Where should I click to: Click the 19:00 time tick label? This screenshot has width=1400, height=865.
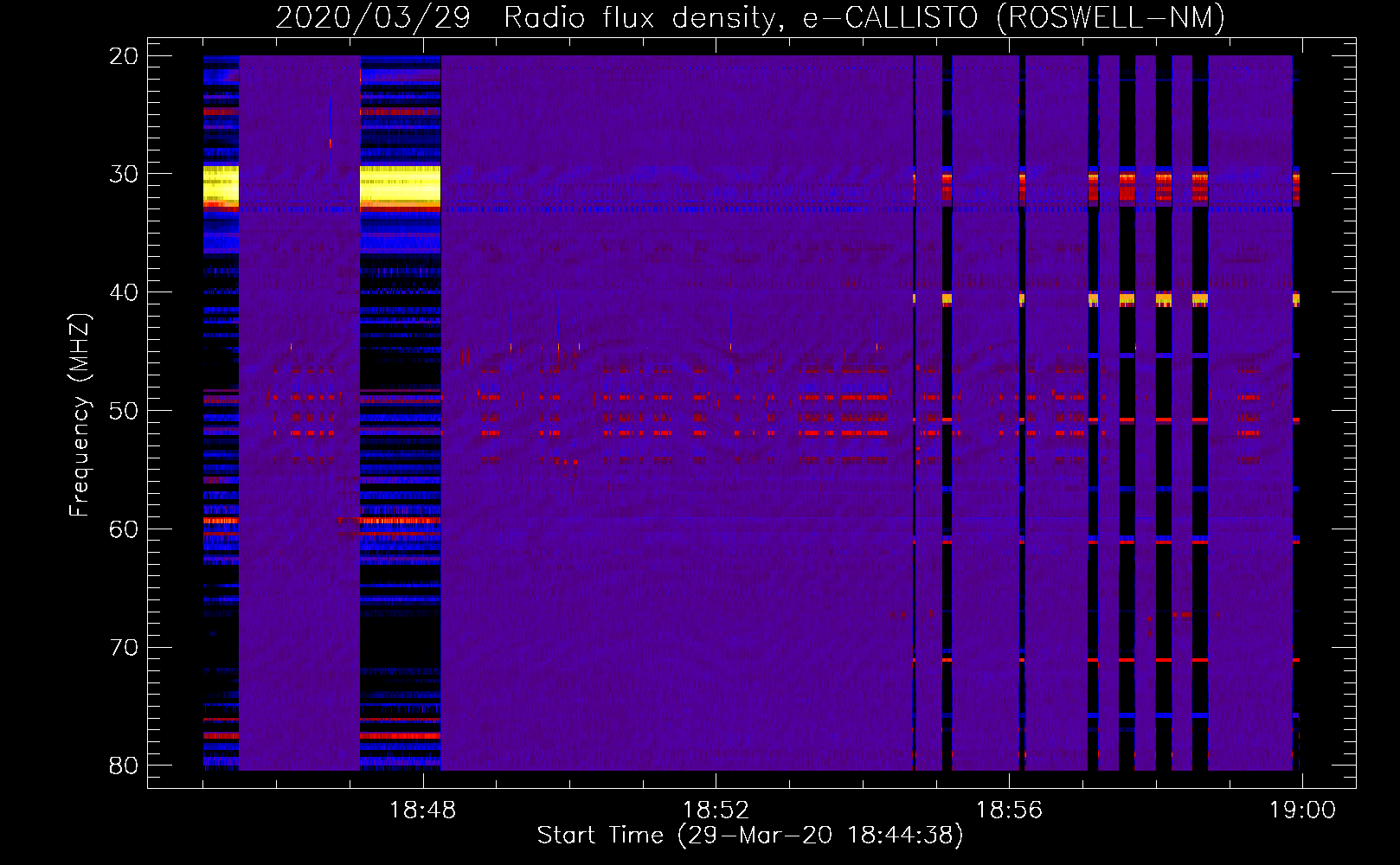[1302, 811]
